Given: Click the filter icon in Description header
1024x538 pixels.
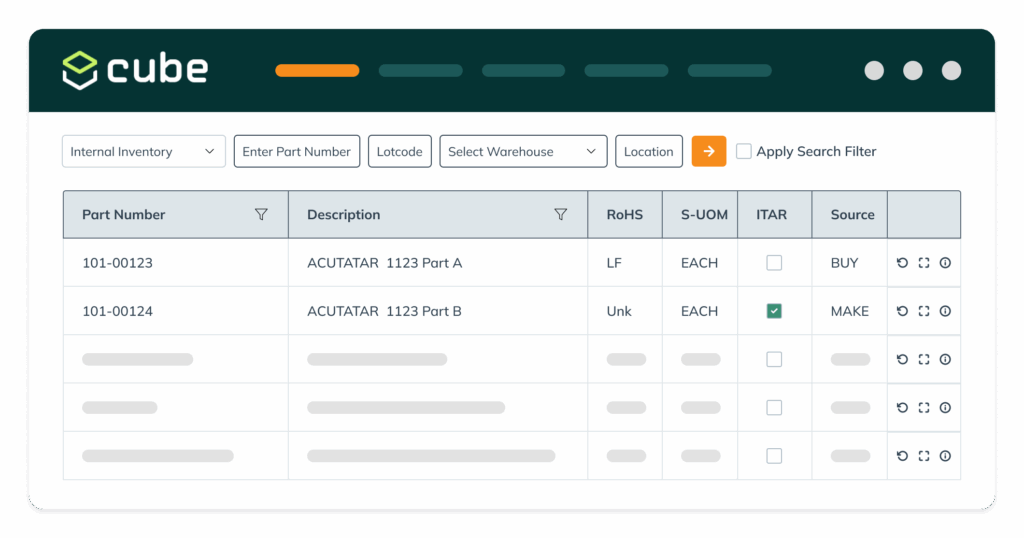Looking at the screenshot, I should [561, 214].
